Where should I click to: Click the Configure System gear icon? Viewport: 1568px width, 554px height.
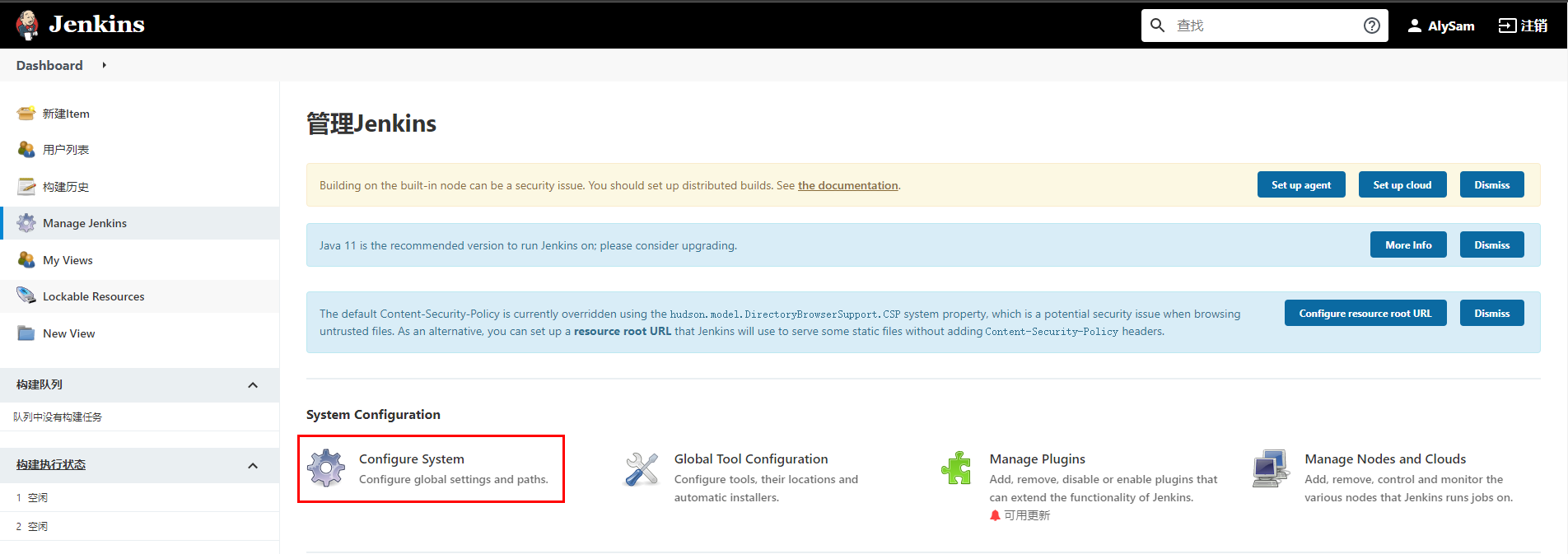tap(326, 468)
